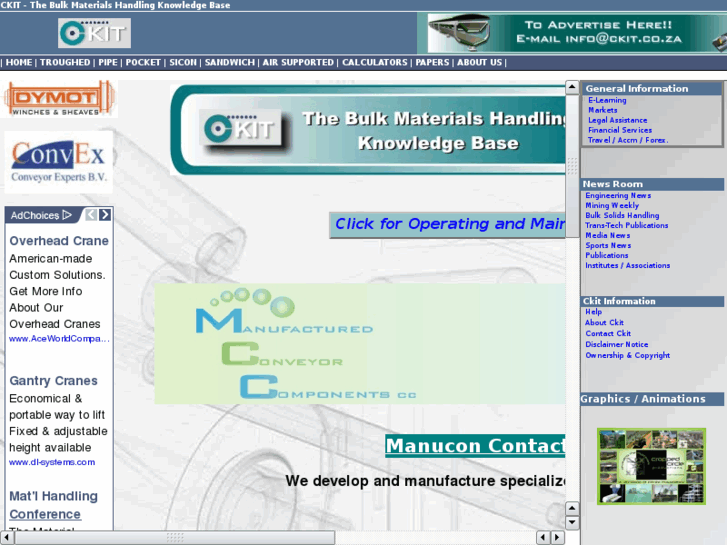727x545 pixels.
Task: Open the HOME menu item
Action: pos(19,62)
